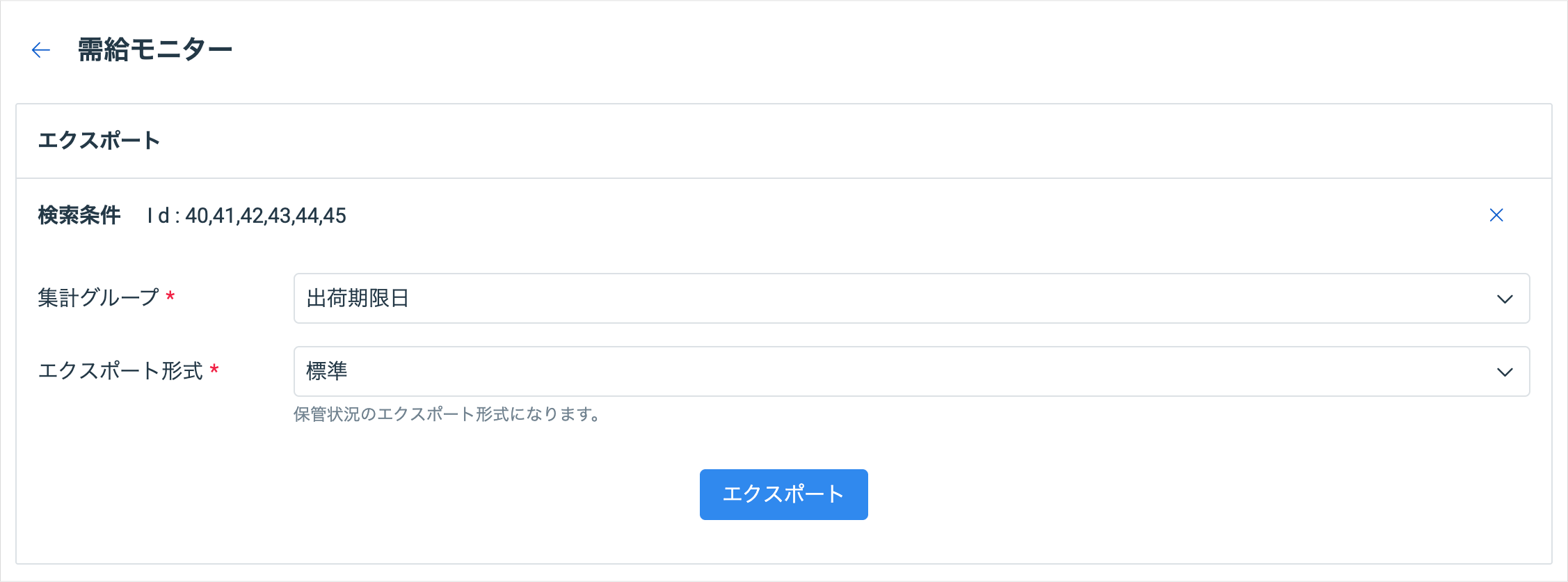1568x582 pixels.
Task: Select the 出荷期限日 value text
Action: coord(358,299)
